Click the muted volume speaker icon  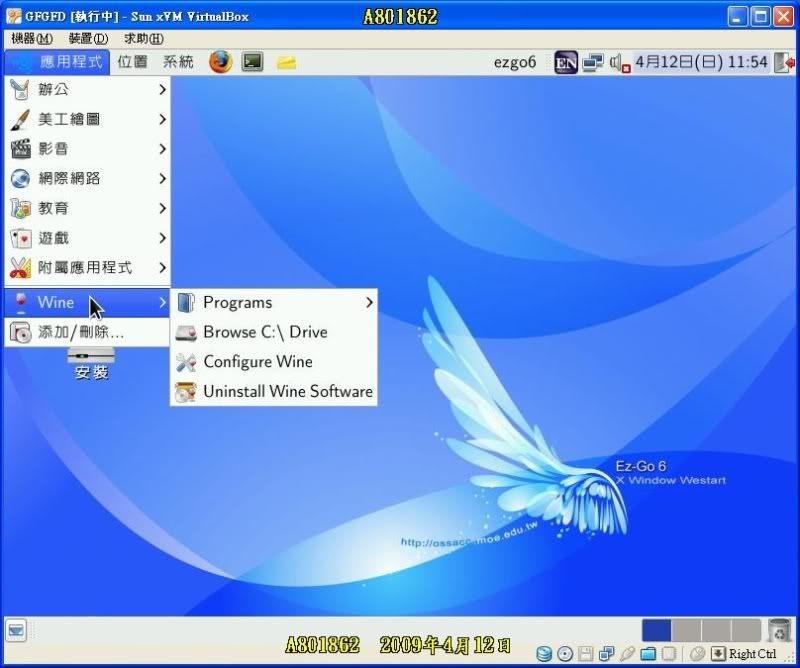click(619, 63)
